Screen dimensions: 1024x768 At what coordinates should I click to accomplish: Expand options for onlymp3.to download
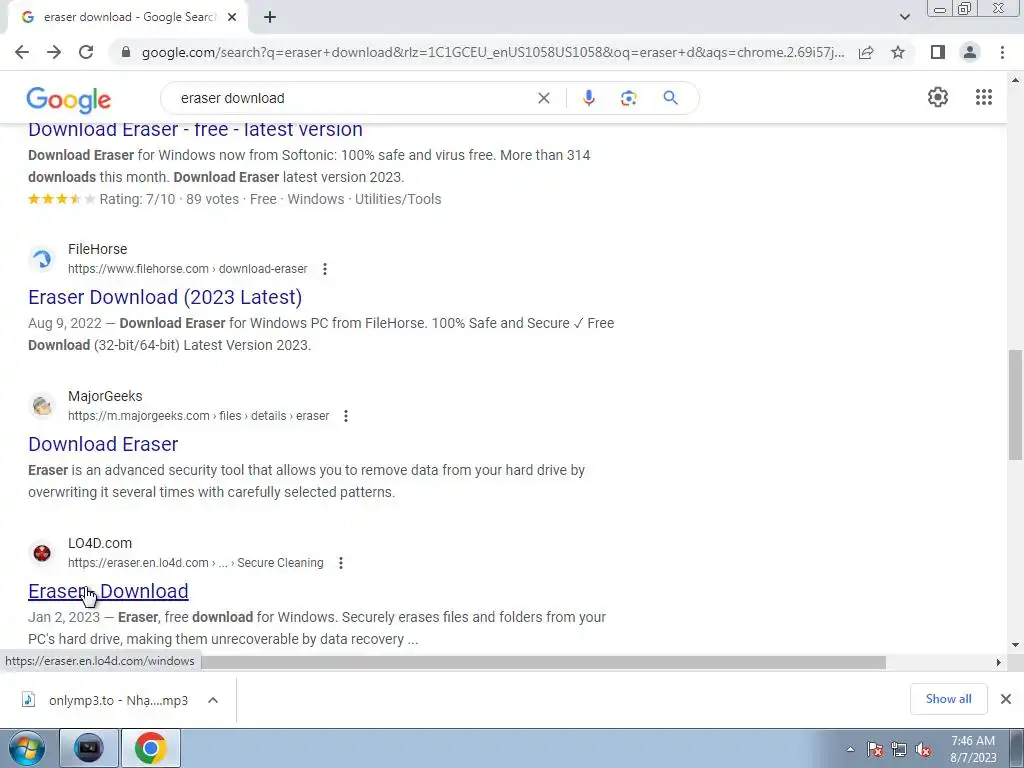213,700
